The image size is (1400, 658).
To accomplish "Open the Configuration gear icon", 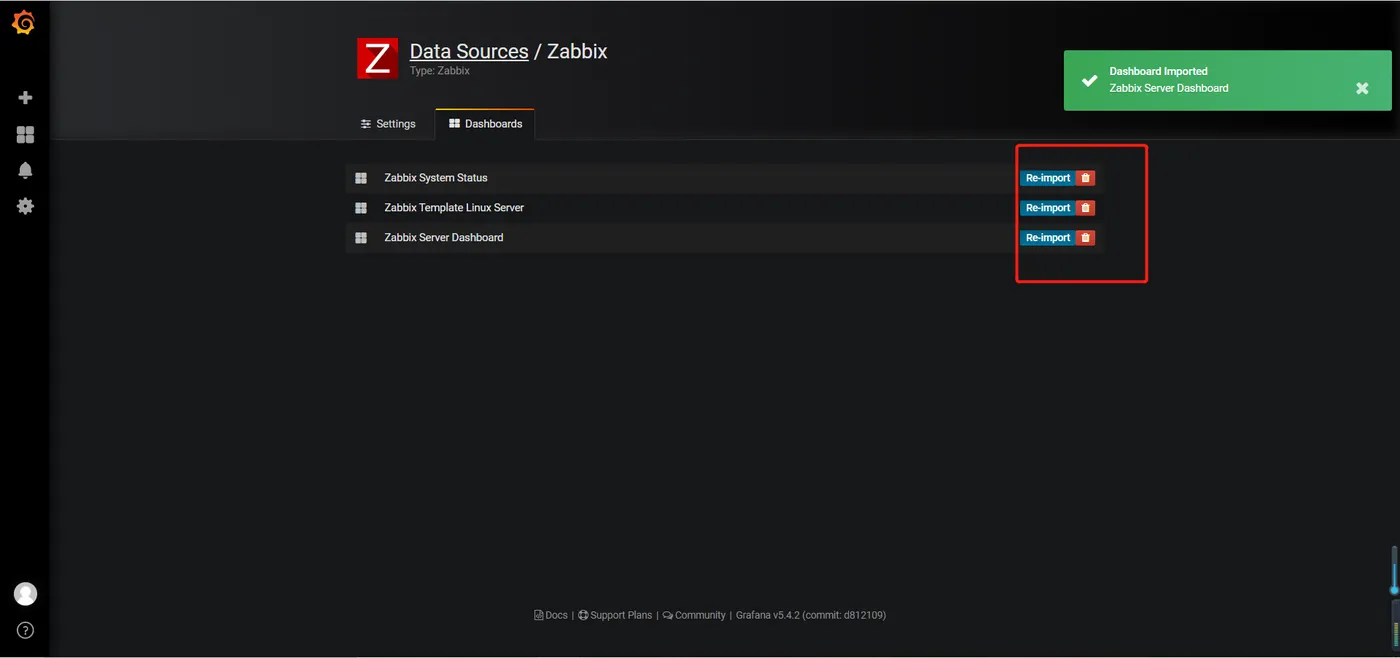I will (25, 206).
